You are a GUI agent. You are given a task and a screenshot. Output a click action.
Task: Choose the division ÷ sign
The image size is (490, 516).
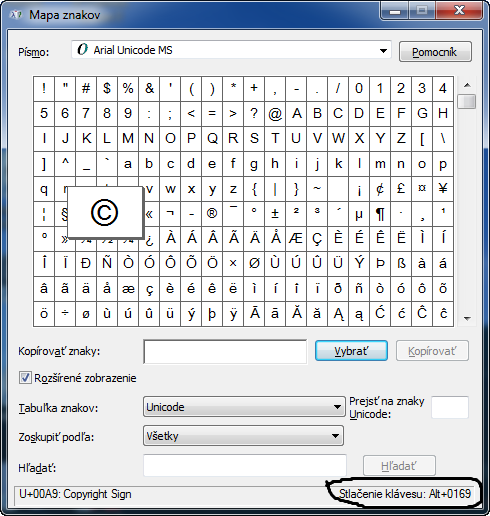pos(65,314)
